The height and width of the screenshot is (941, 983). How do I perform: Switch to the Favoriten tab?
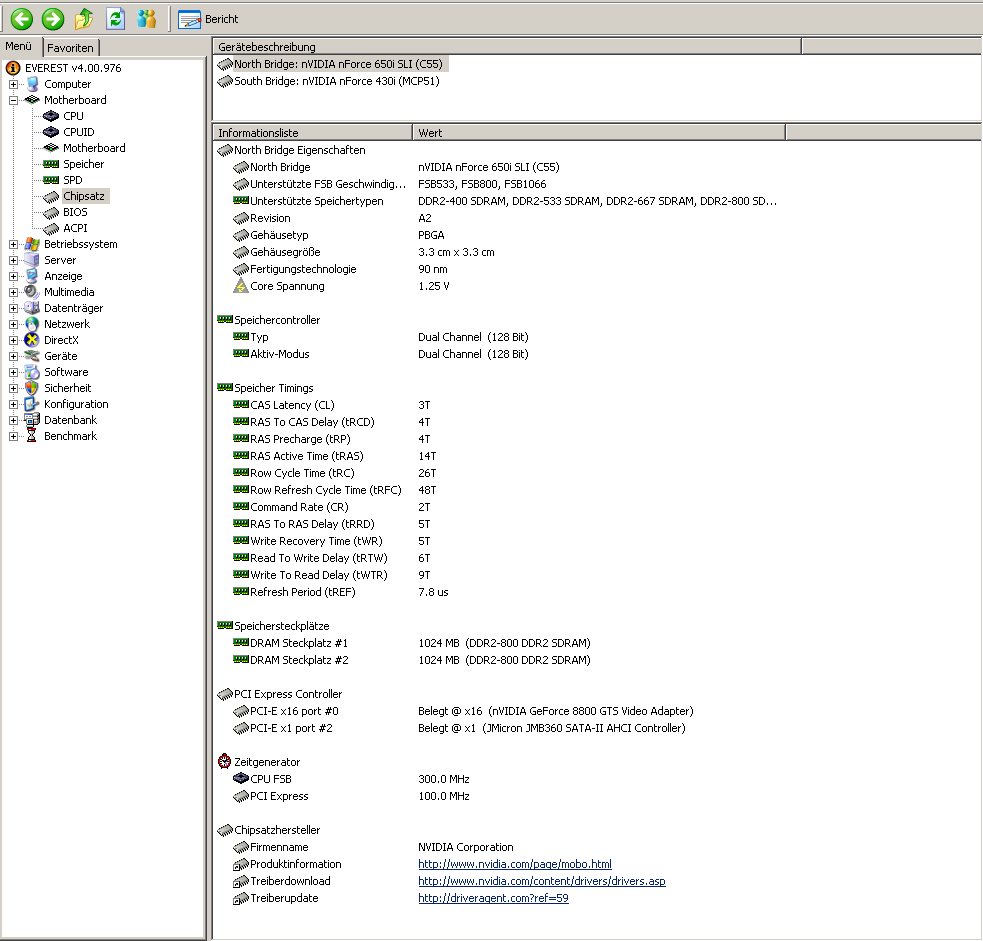[70, 48]
